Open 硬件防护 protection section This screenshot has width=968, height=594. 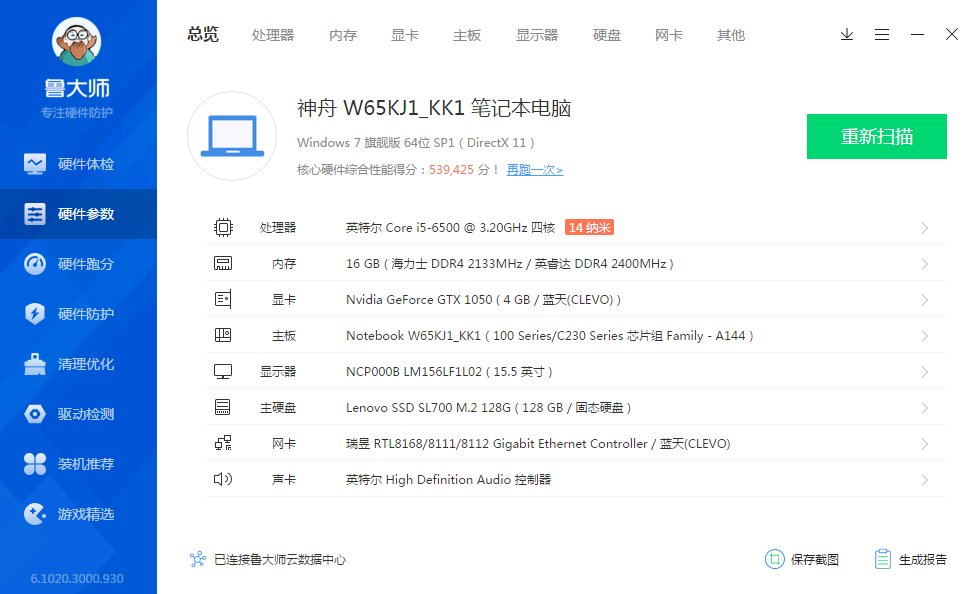point(78,314)
